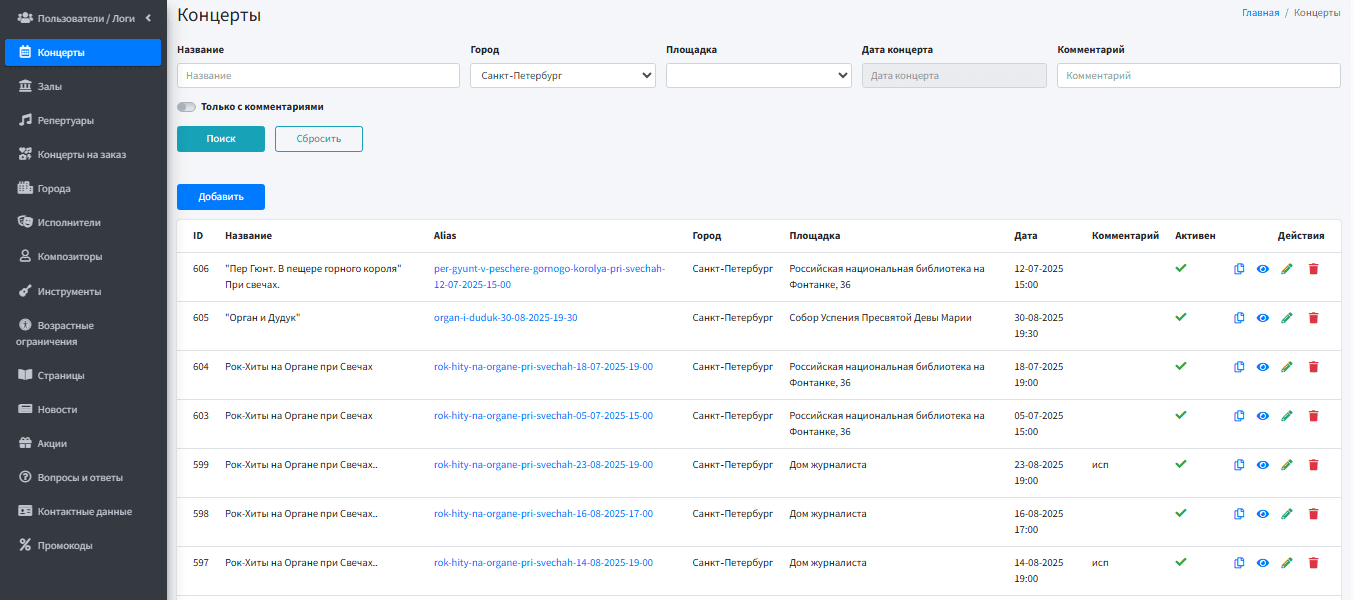Go to Страницы sidebar item
This screenshot has width=1354, height=600.
pos(83,375)
